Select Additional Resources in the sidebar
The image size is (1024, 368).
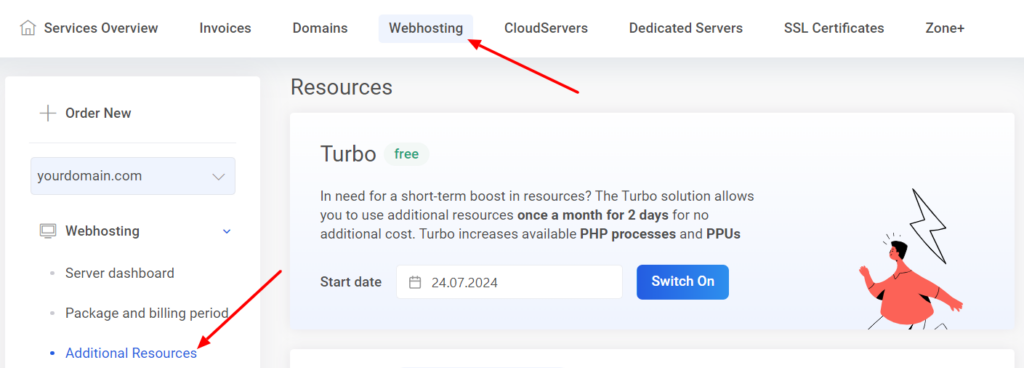(131, 353)
